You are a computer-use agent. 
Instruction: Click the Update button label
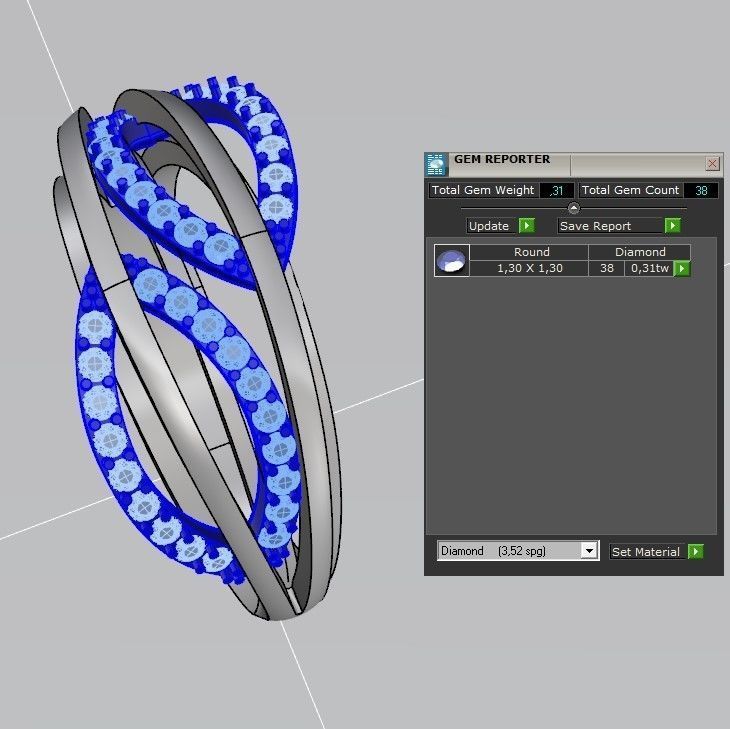point(492,226)
